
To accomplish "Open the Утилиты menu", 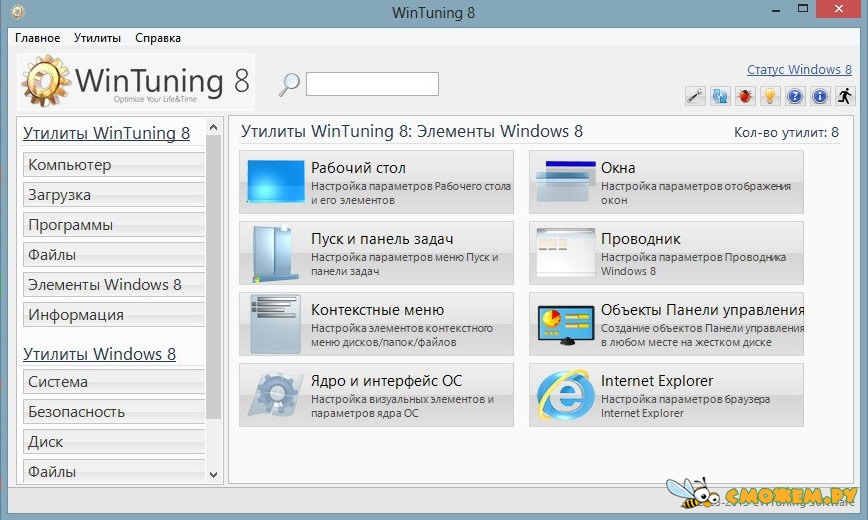I will 97,38.
